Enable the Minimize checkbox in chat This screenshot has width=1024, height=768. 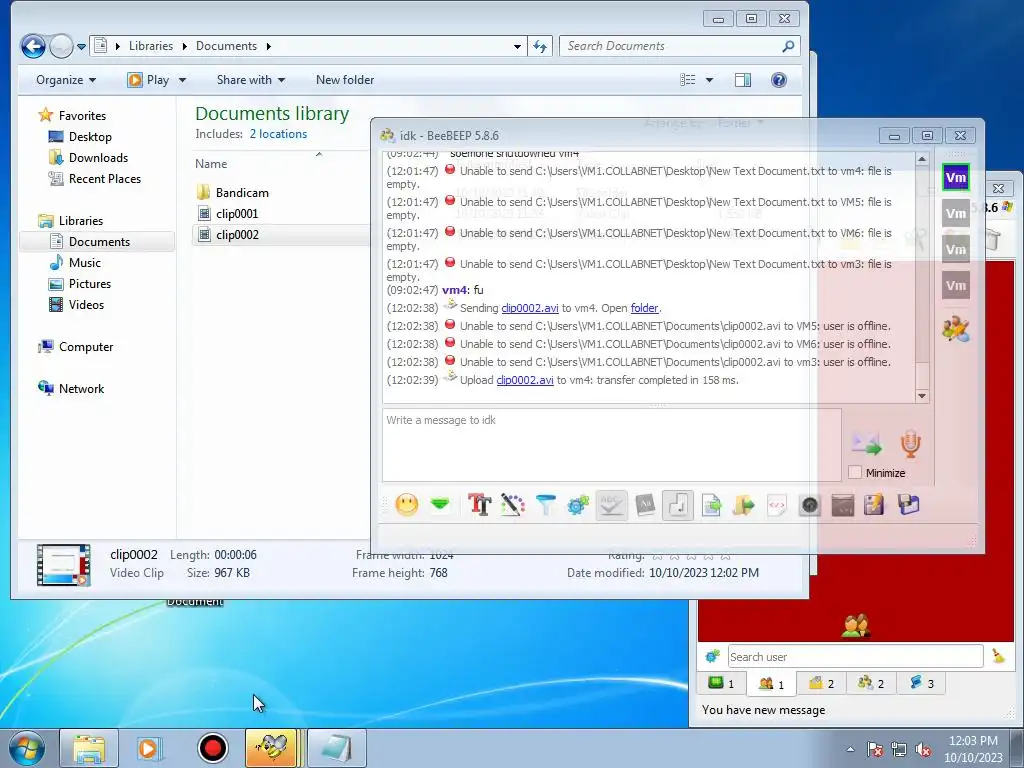point(855,472)
